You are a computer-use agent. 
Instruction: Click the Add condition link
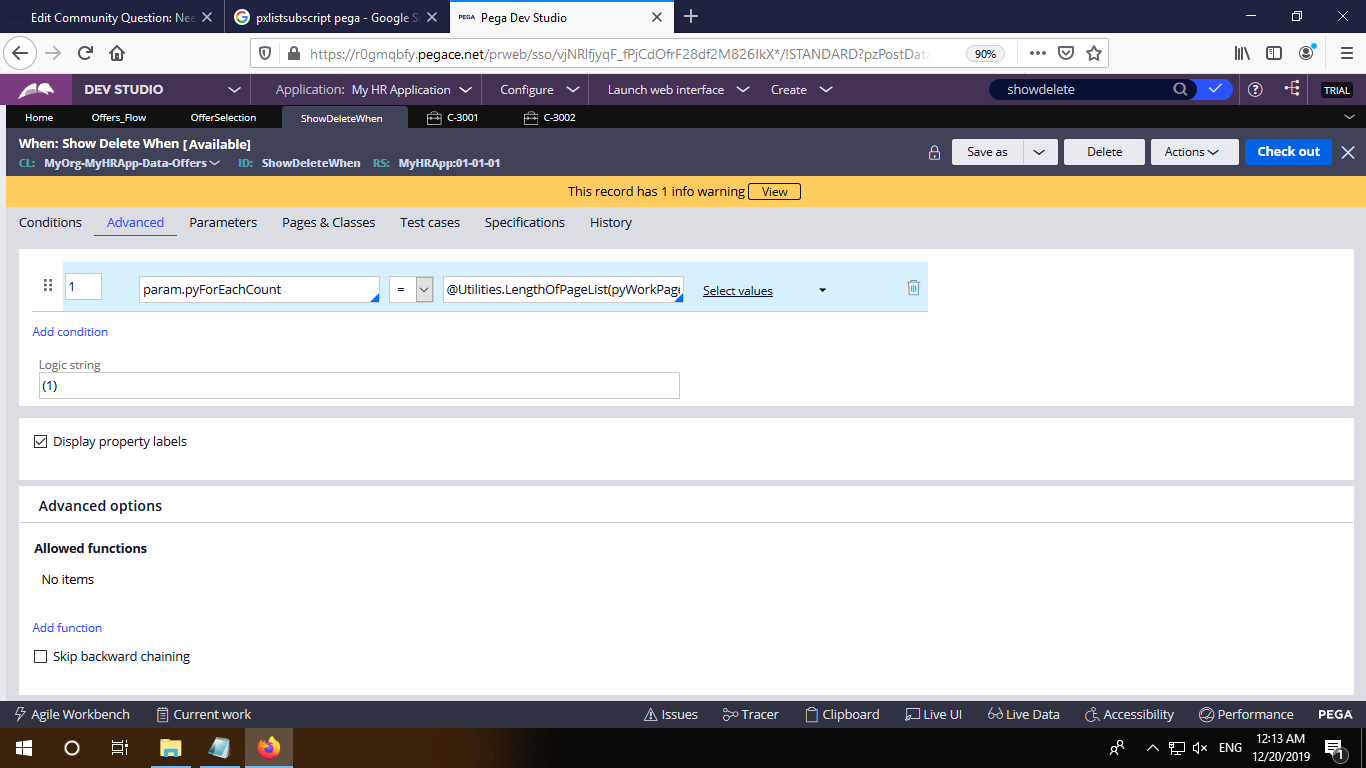click(70, 332)
